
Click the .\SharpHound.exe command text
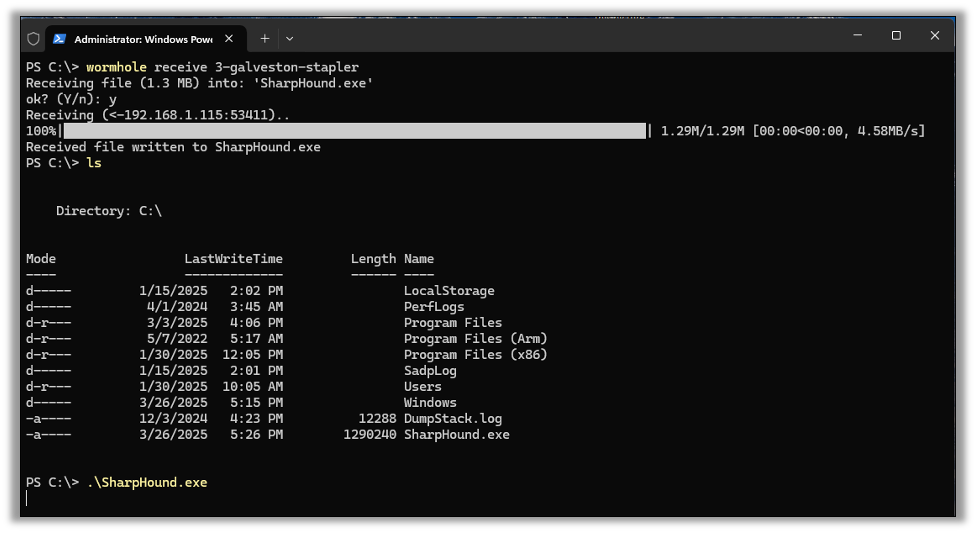tap(147, 482)
